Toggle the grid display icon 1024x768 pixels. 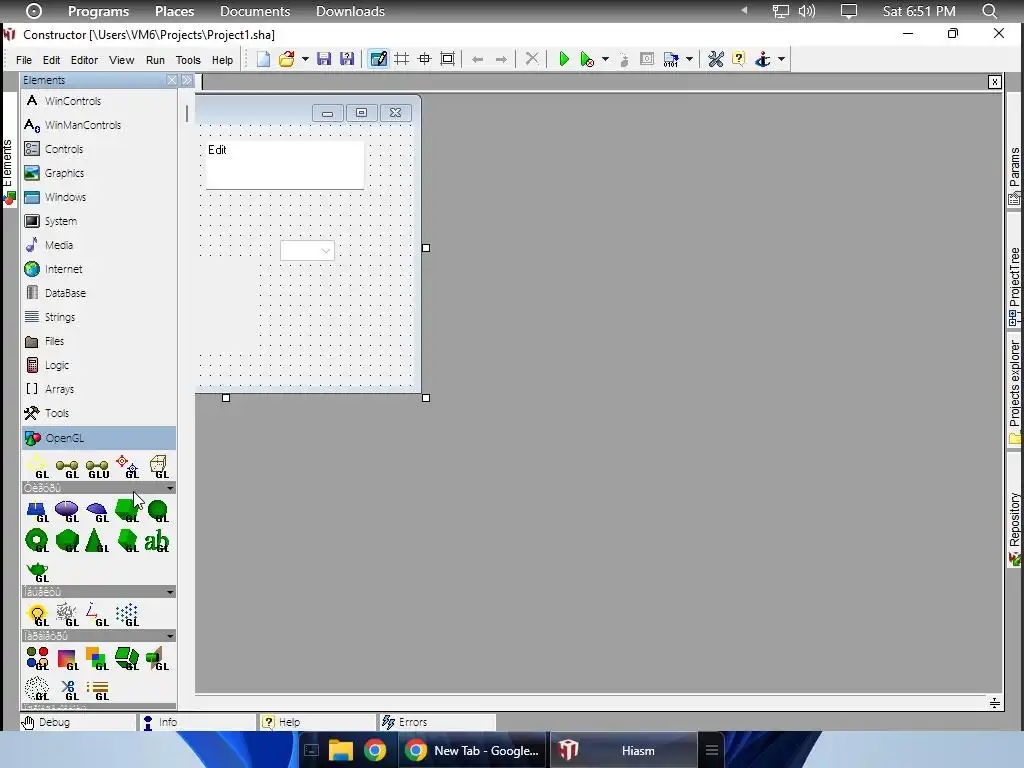402,59
